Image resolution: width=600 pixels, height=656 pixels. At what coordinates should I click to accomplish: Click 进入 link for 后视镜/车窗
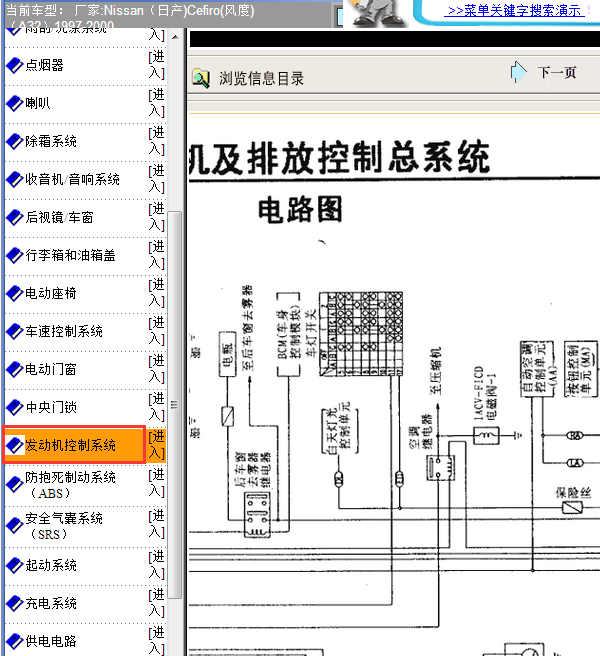coord(157,217)
